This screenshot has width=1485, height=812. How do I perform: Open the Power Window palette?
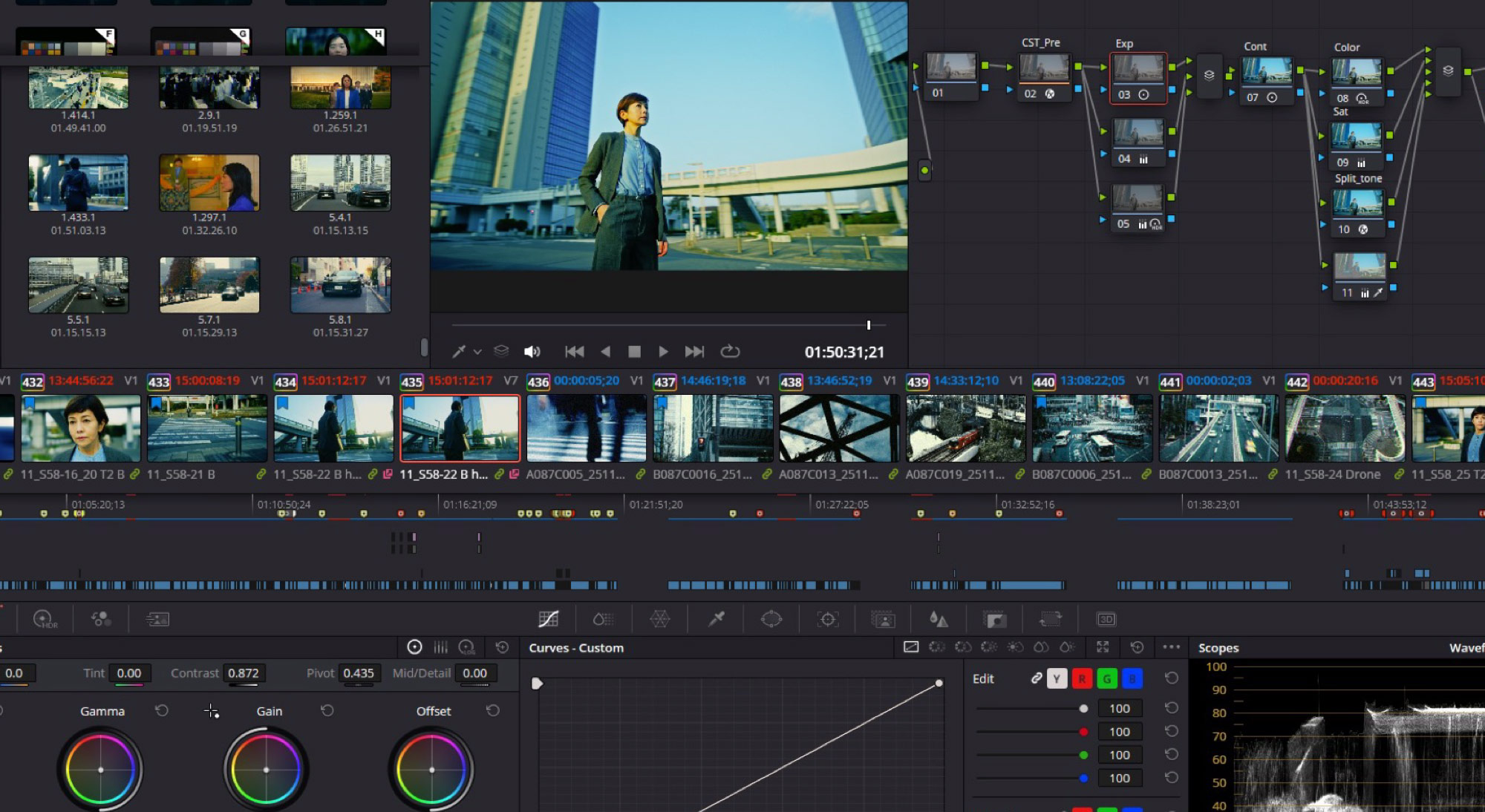coord(771,619)
